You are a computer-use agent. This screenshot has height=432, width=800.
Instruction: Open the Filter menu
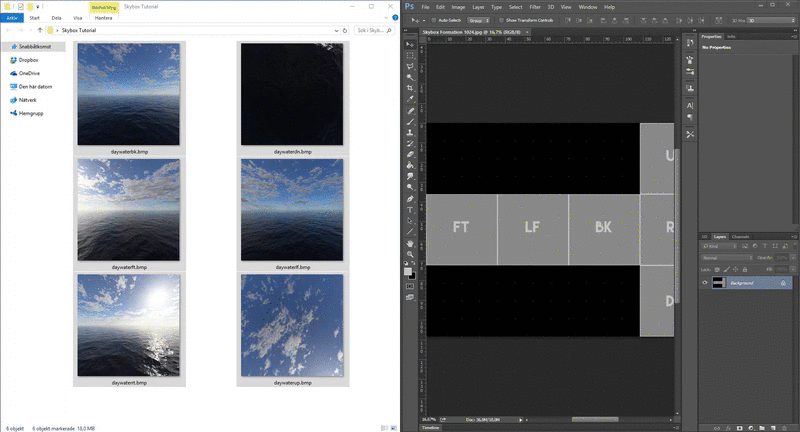pos(535,7)
